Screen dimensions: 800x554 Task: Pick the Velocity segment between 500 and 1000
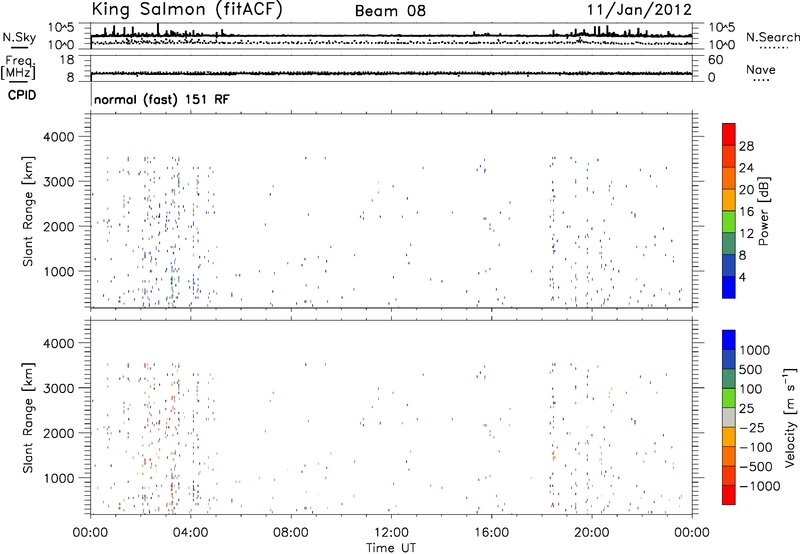(729, 360)
